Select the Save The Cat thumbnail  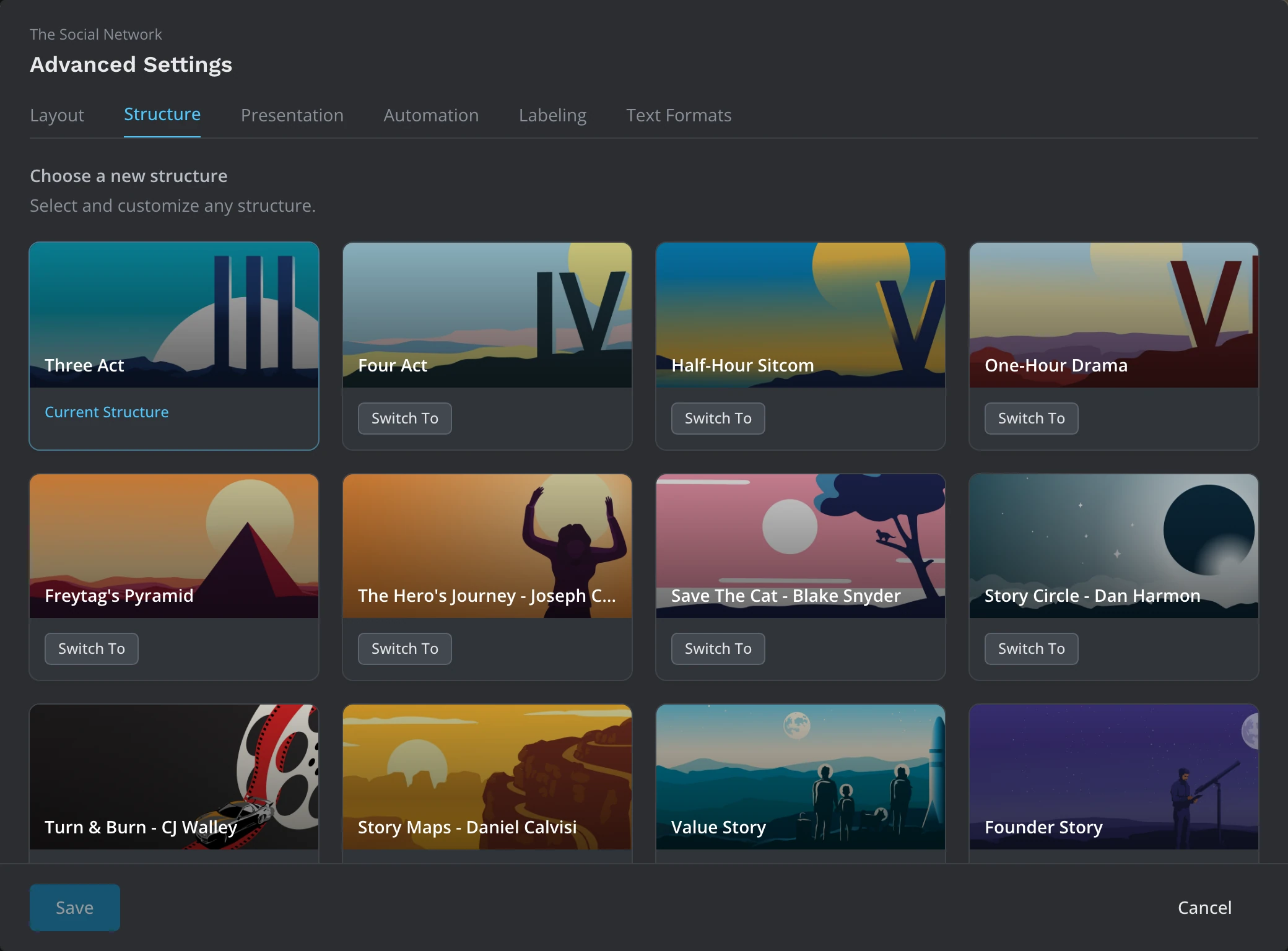[x=801, y=546]
